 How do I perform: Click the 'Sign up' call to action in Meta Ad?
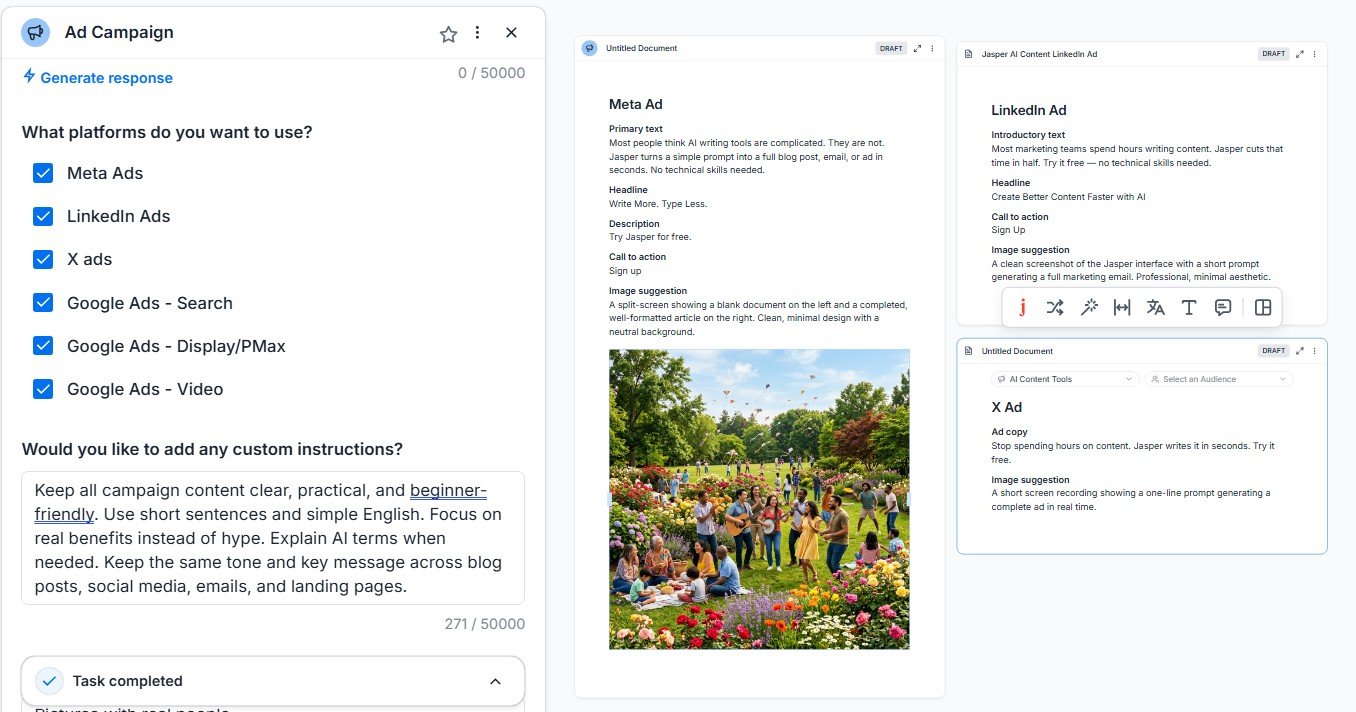pos(625,271)
